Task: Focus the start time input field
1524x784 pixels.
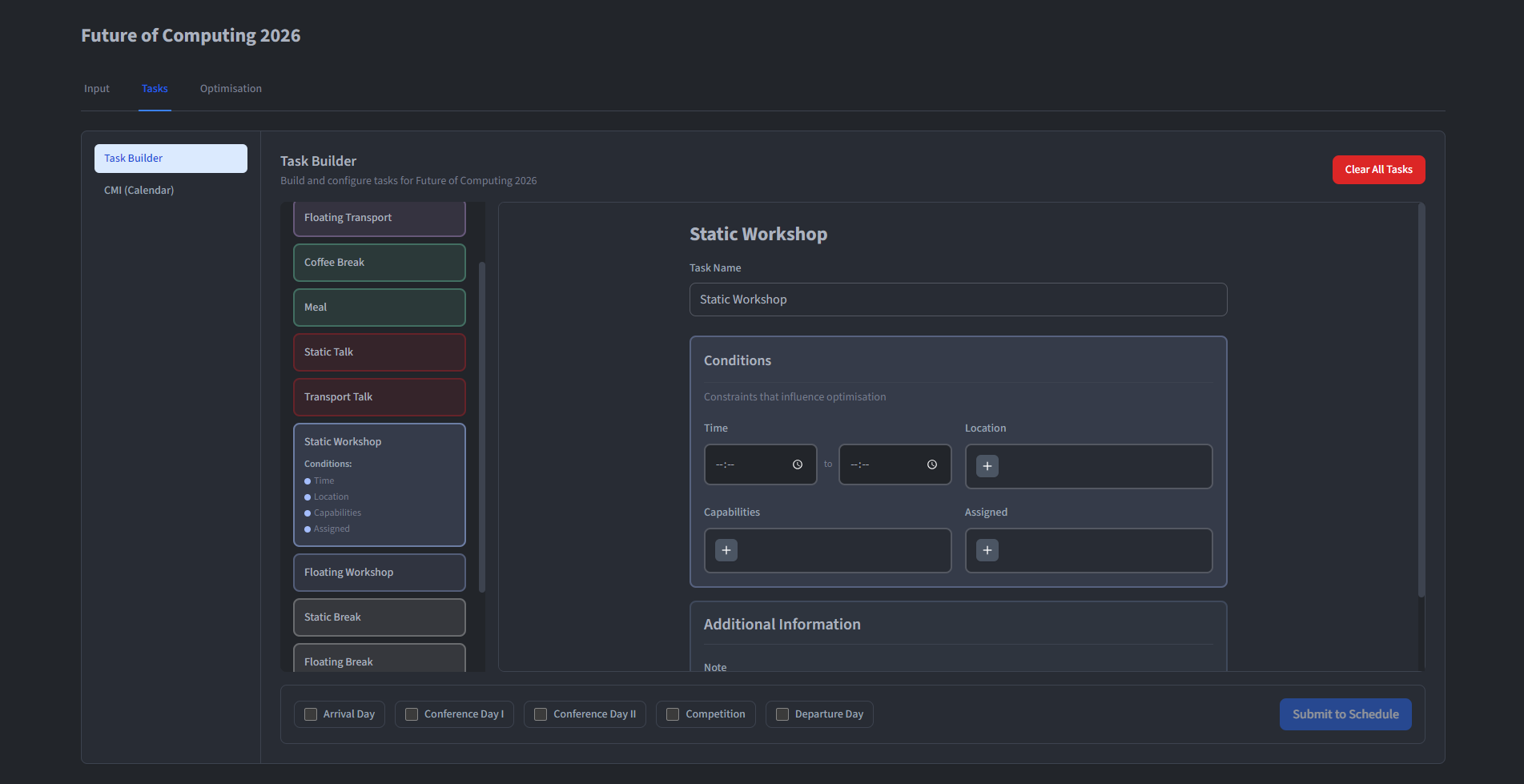Action: pyautogui.click(x=760, y=464)
